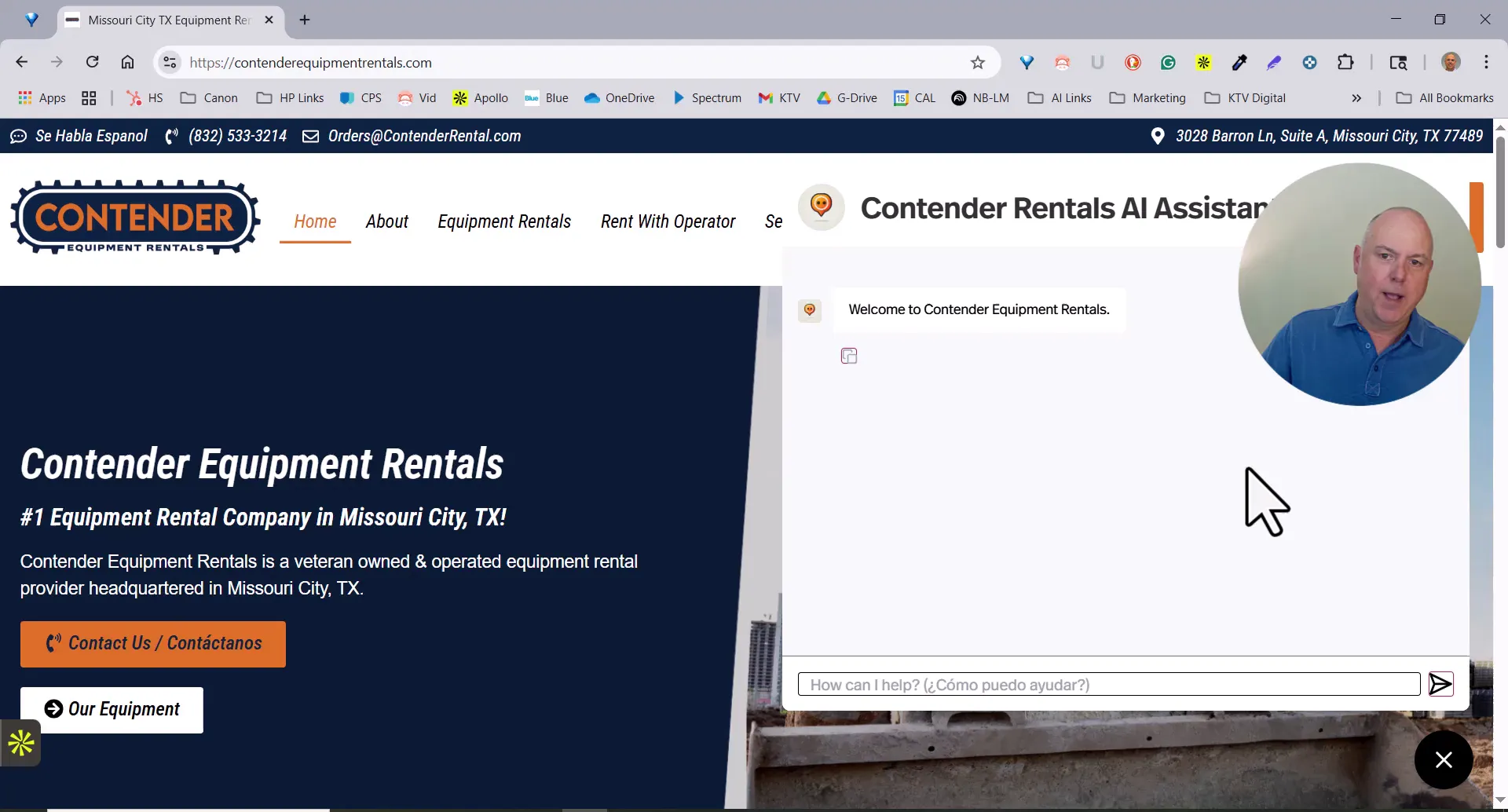Click Contact Us / Contáctanos button
Screen dimensions: 1508x812
tap(153, 644)
